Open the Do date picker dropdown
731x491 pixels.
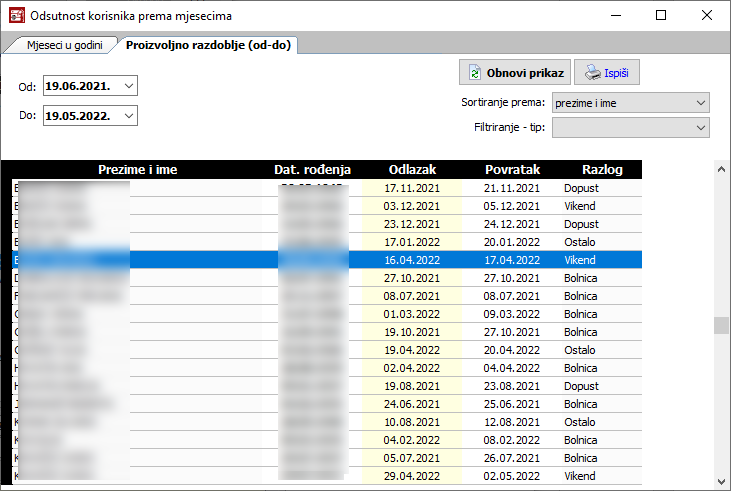coord(128,117)
